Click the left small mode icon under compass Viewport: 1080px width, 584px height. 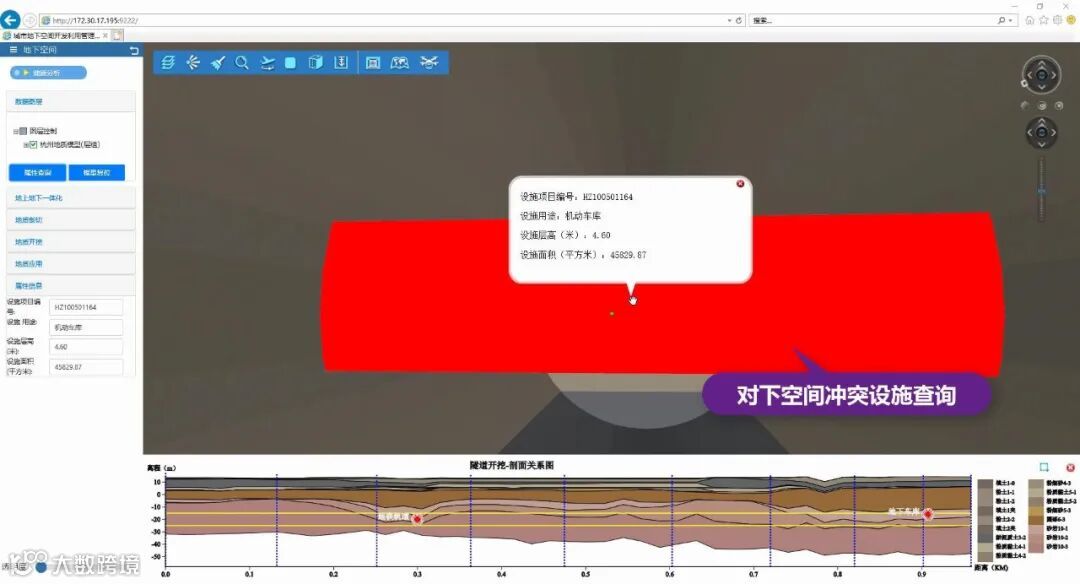coord(1025,105)
